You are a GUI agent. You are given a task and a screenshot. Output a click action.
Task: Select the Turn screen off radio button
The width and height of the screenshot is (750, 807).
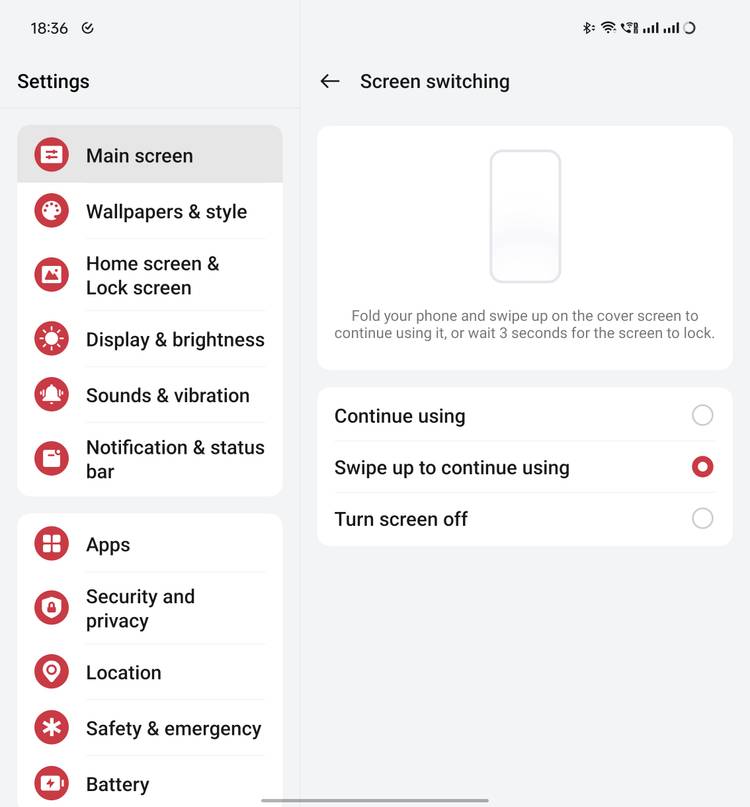coord(702,518)
